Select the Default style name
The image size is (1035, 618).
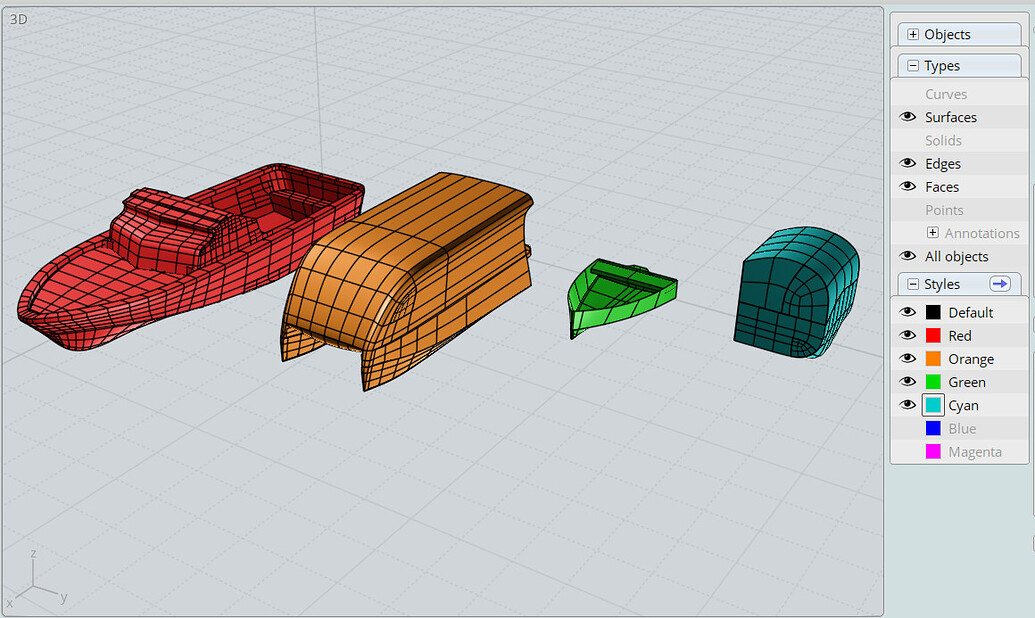coord(970,312)
